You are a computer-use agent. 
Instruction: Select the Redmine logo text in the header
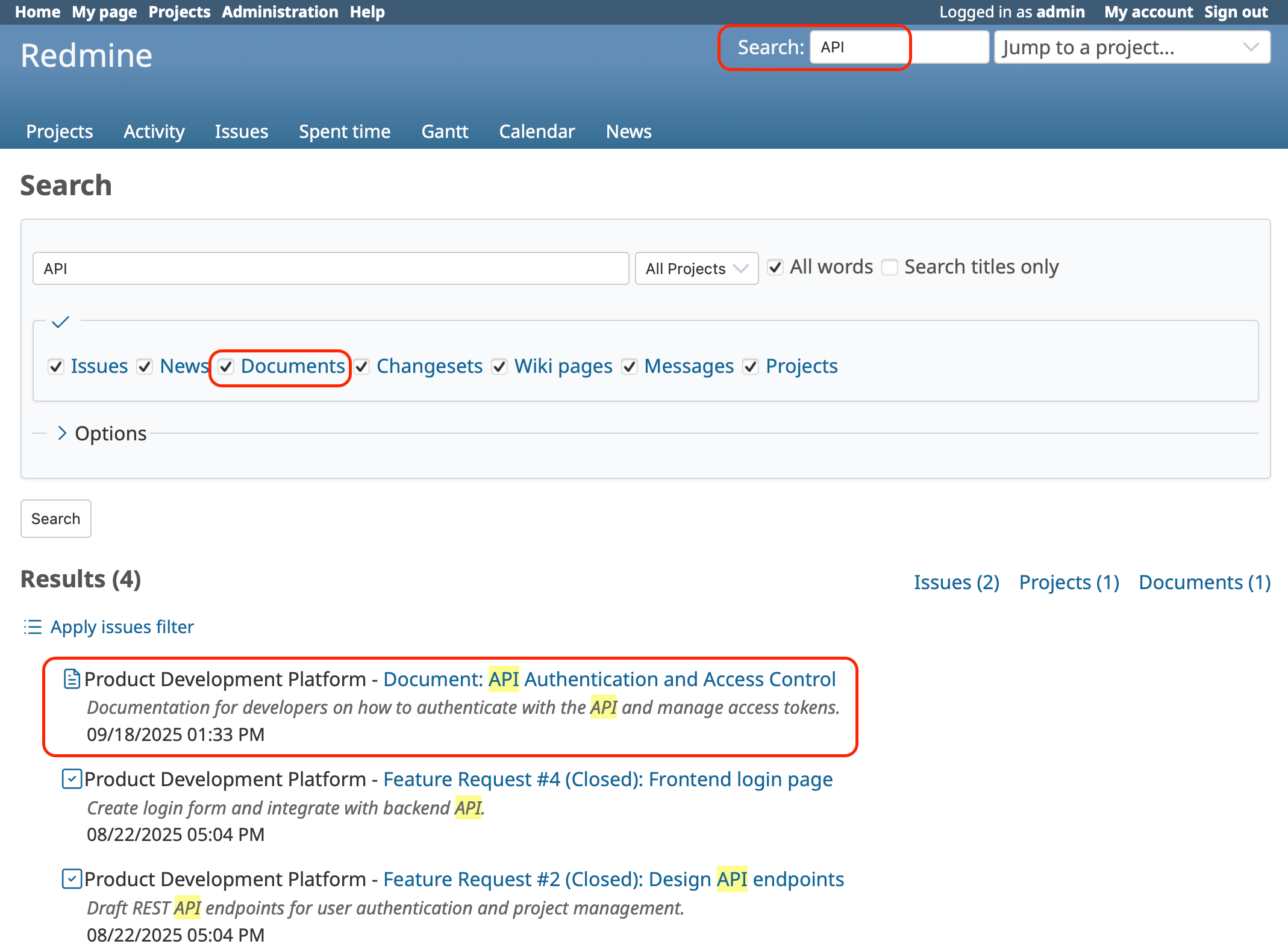[x=86, y=54]
